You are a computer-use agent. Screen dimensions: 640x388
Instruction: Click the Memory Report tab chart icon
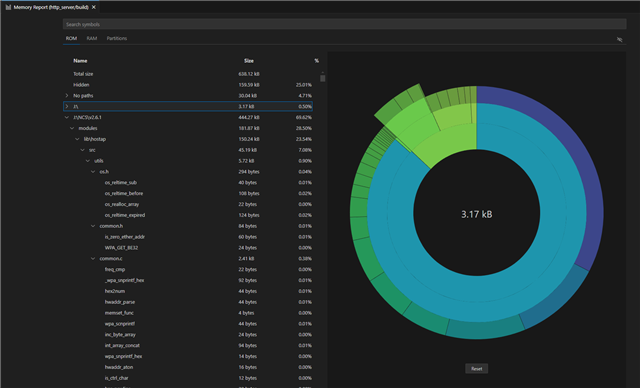click(8, 7)
